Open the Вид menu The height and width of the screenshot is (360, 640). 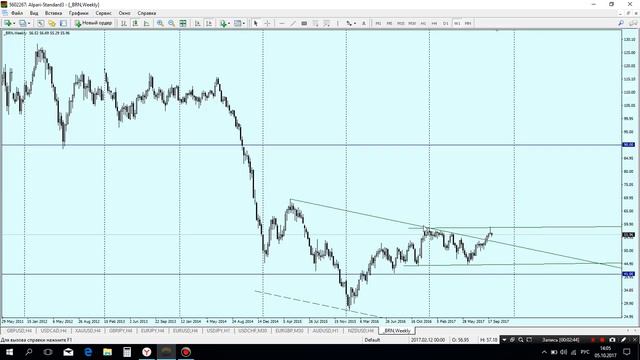(34, 13)
